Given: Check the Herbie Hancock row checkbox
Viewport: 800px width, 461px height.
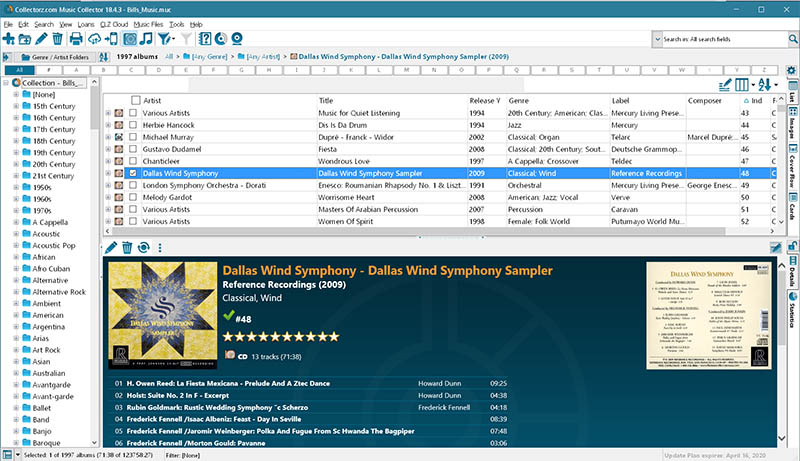Looking at the screenshot, I should click(133, 125).
